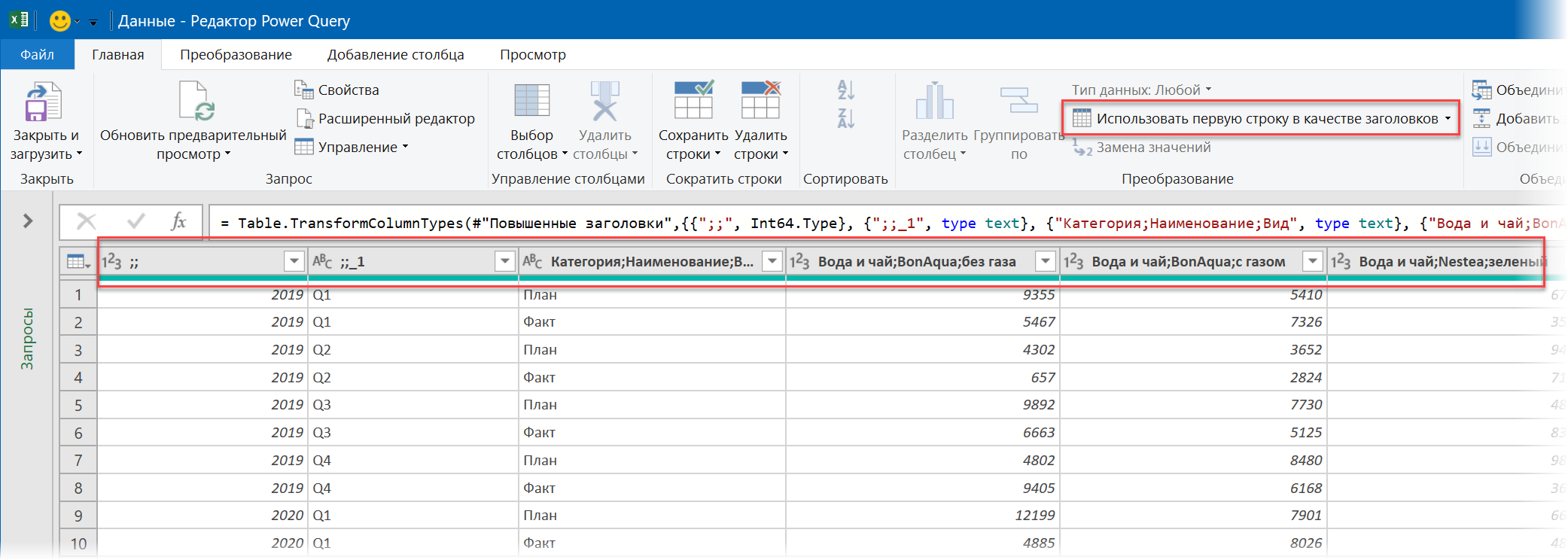Sort ascending with the A-Z icon
The image size is (1568, 560).
[845, 90]
